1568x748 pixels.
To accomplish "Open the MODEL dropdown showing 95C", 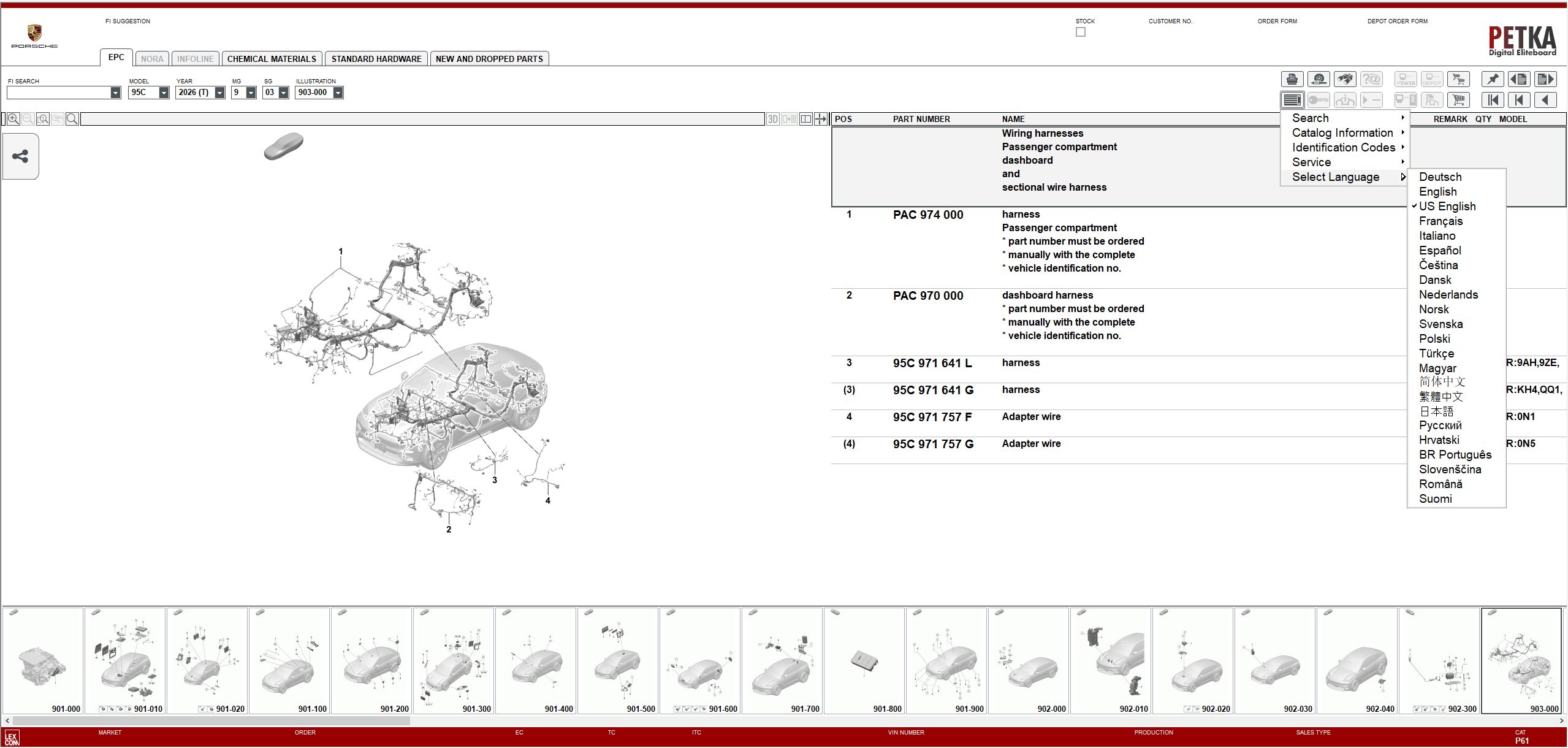I will coord(163,93).
